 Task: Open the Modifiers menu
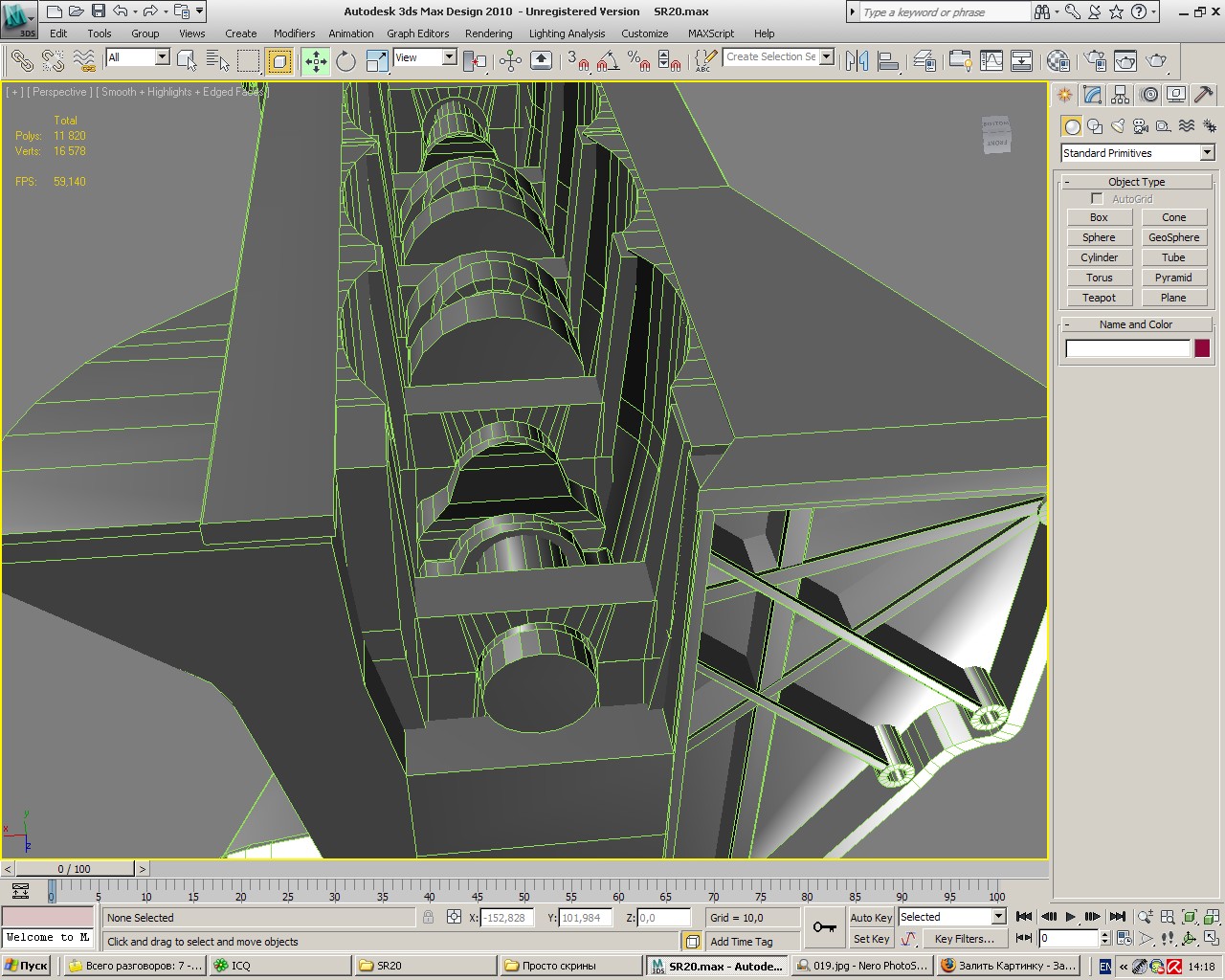[x=294, y=33]
